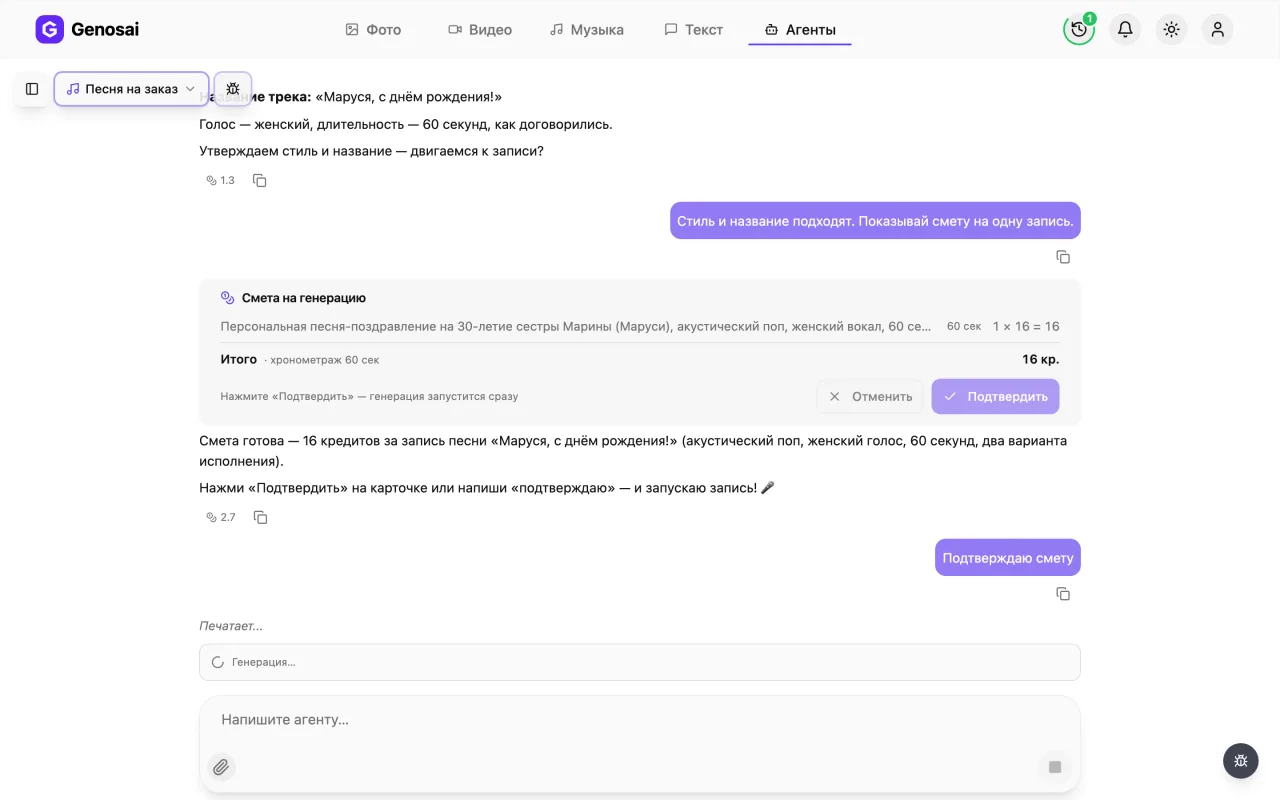The image size is (1280, 800).
Task: Open generation history clock icon
Action: coord(1079,30)
